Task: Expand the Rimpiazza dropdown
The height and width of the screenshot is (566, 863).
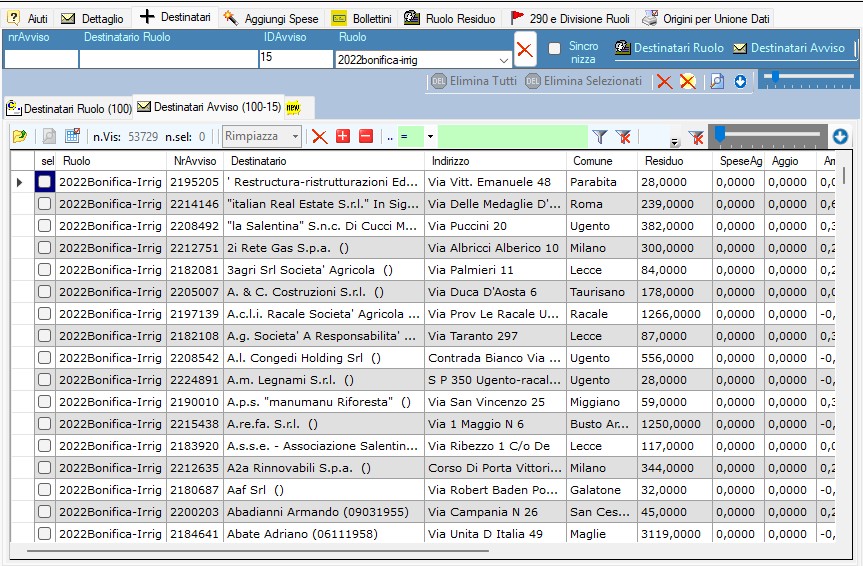Action: coord(294,136)
